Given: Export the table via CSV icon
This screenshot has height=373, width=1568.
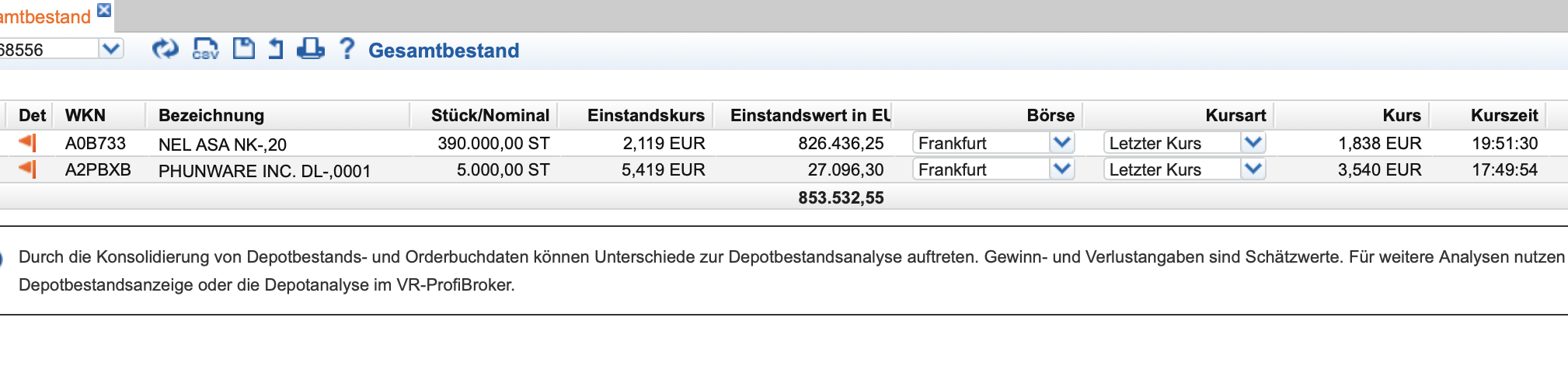Looking at the screenshot, I should 205,49.
